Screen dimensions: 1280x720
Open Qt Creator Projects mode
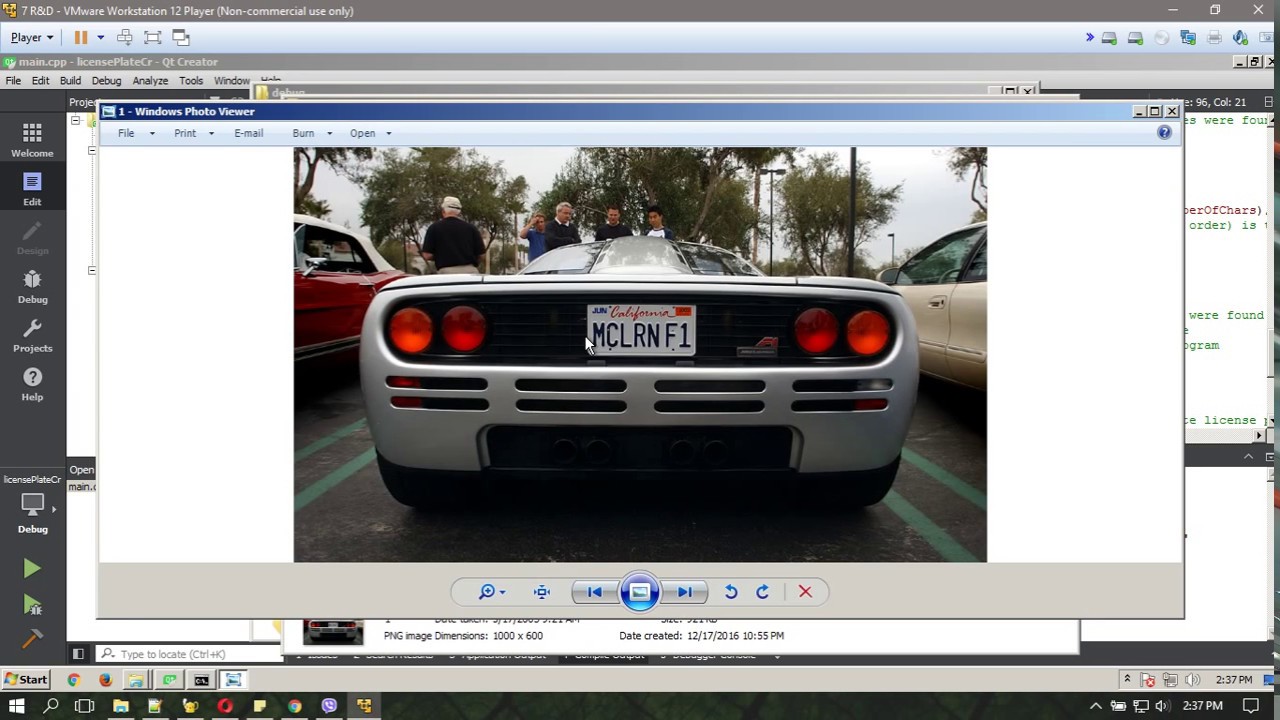32,335
